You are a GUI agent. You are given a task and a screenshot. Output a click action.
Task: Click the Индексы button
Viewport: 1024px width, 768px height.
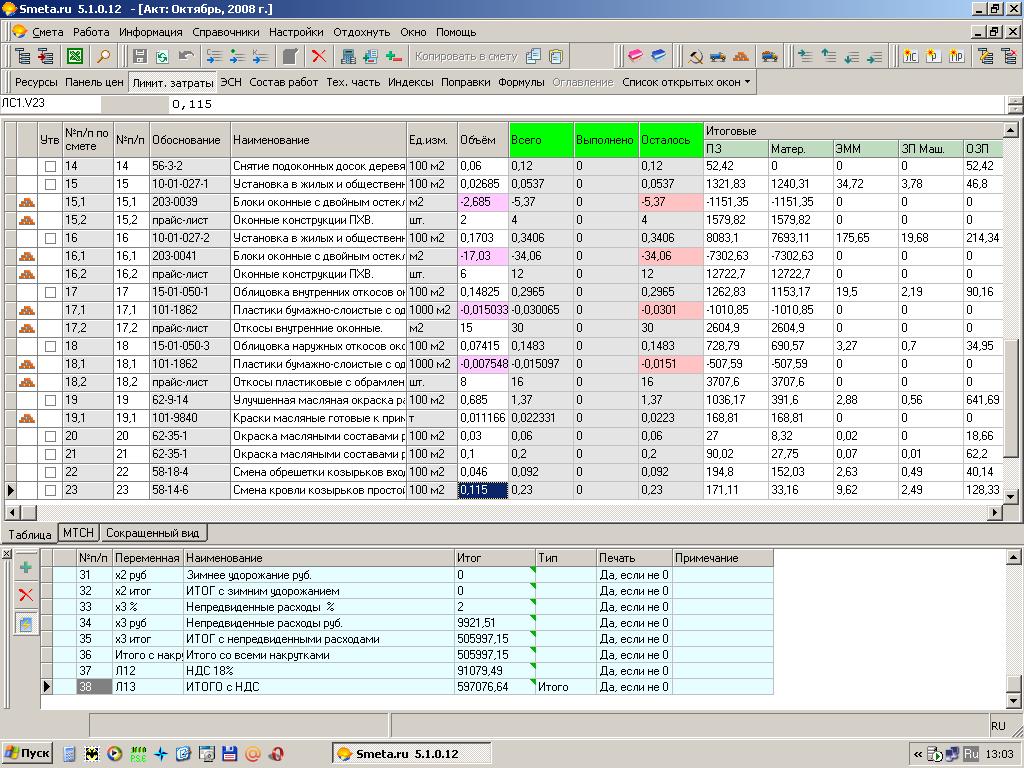click(410, 82)
